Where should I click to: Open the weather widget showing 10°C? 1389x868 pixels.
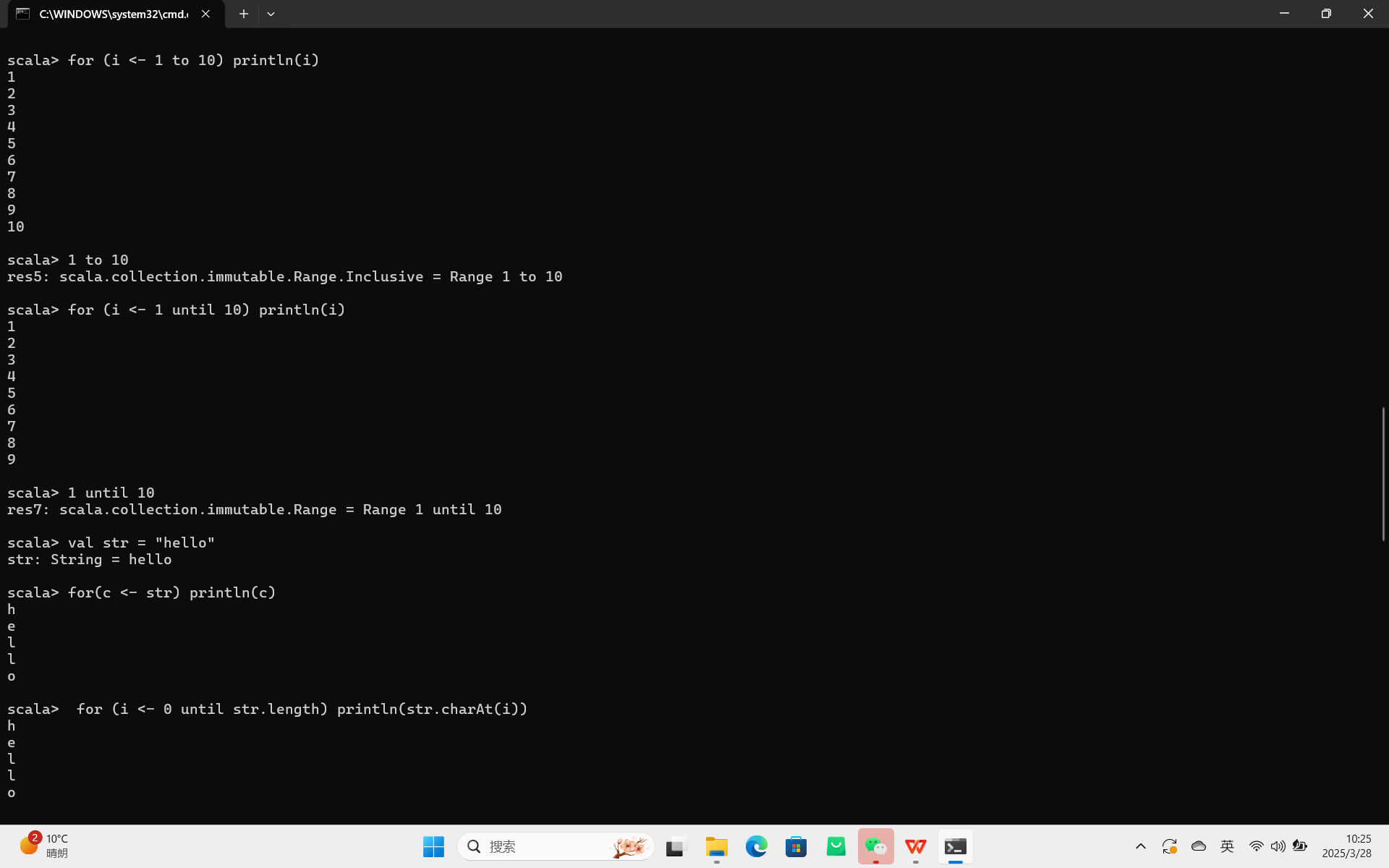pos(43,846)
